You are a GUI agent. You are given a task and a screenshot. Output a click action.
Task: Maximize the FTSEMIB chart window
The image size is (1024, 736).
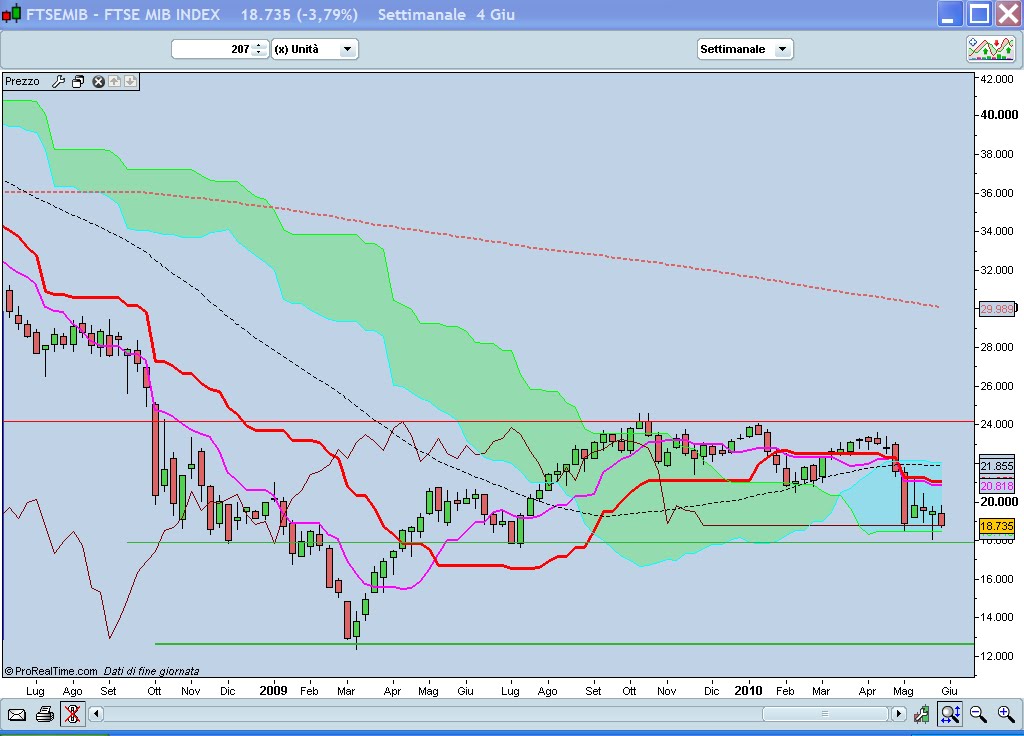(x=979, y=14)
